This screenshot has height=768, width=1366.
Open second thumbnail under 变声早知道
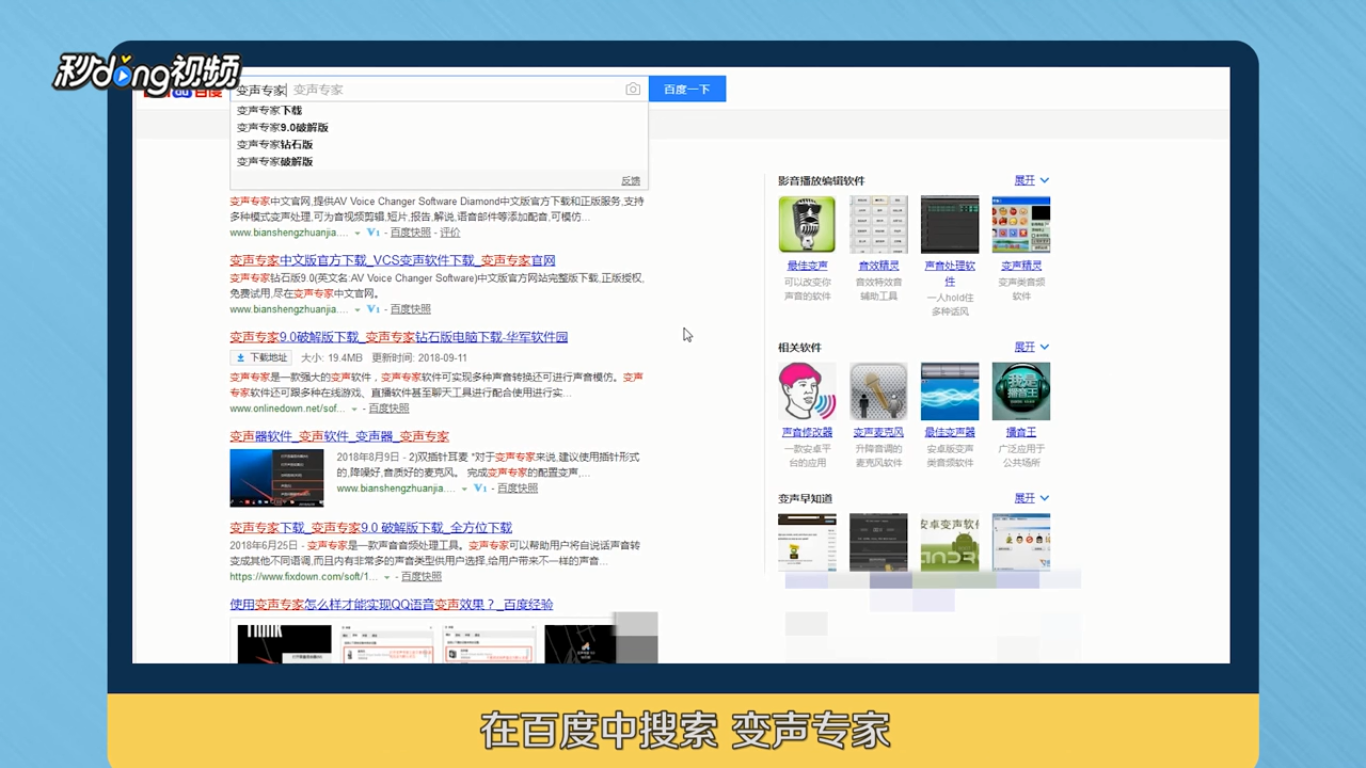878,542
